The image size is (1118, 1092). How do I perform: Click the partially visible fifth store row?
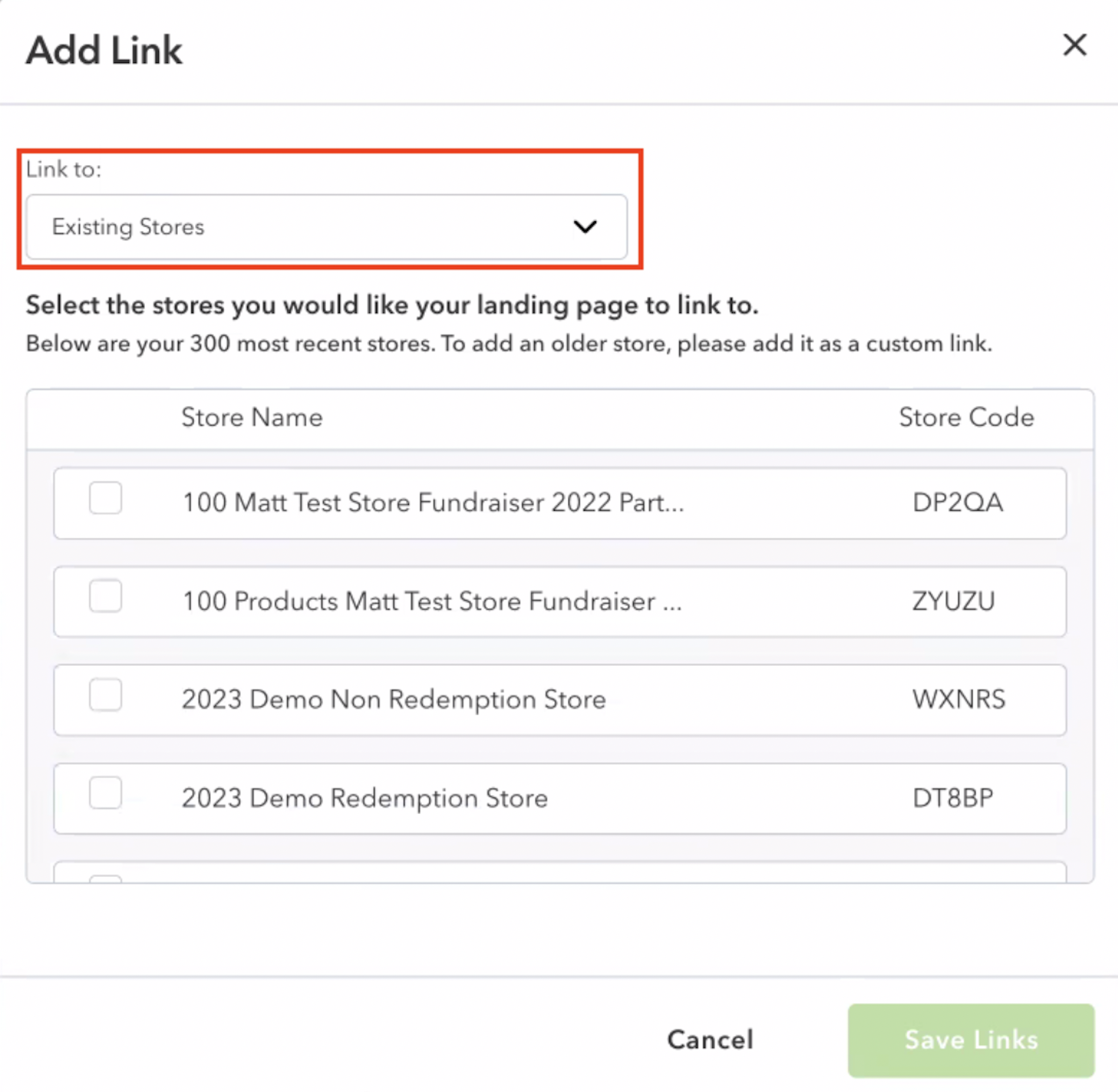[x=560, y=872]
